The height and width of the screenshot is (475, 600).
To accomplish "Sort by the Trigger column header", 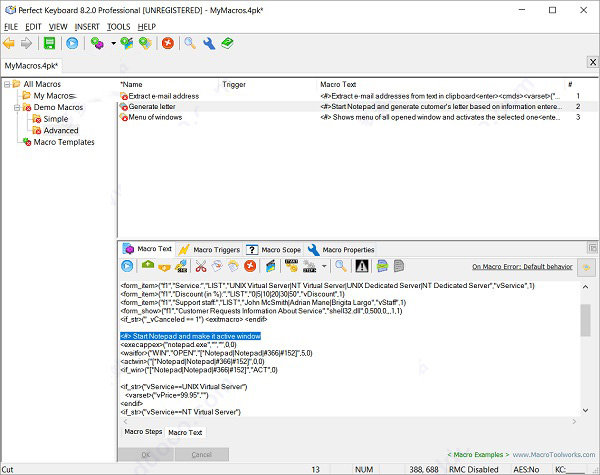I will pos(268,85).
